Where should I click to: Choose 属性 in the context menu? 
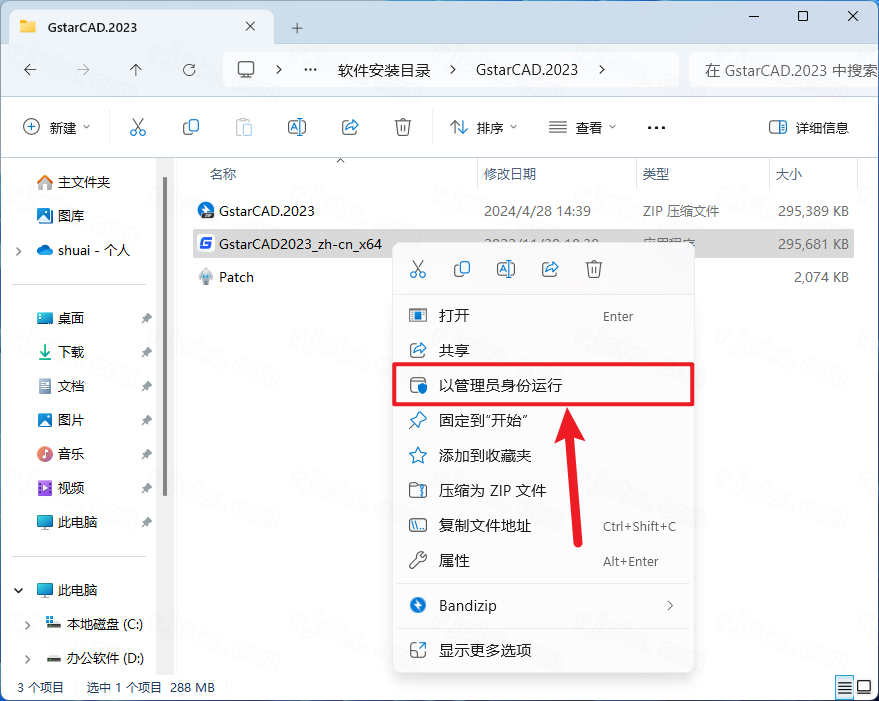tap(454, 561)
